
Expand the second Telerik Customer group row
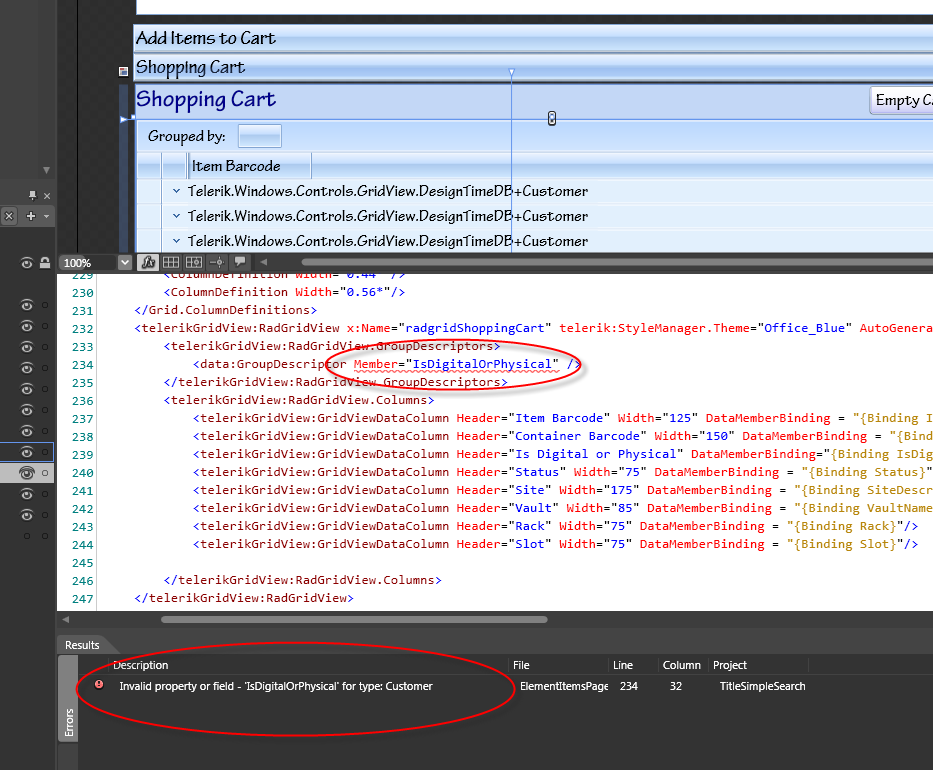pos(176,216)
